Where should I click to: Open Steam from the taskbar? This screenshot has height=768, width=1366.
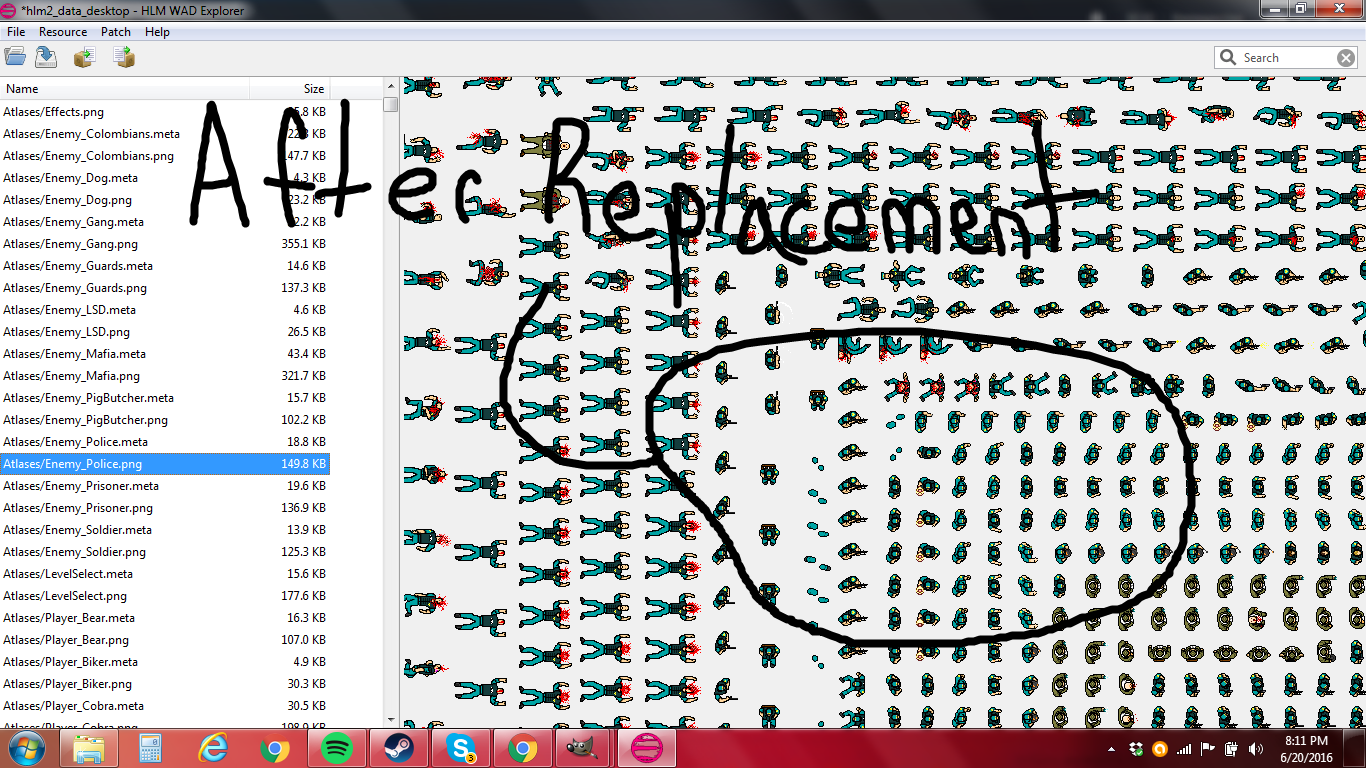pos(399,748)
